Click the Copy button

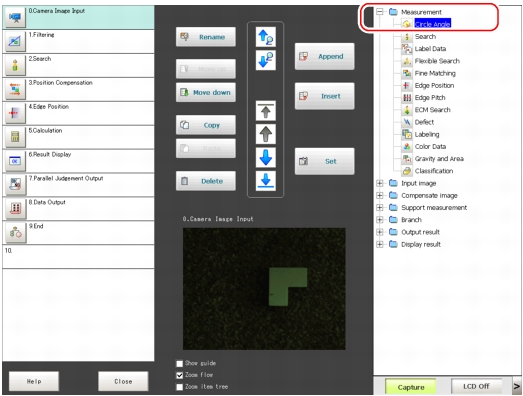coord(206,125)
